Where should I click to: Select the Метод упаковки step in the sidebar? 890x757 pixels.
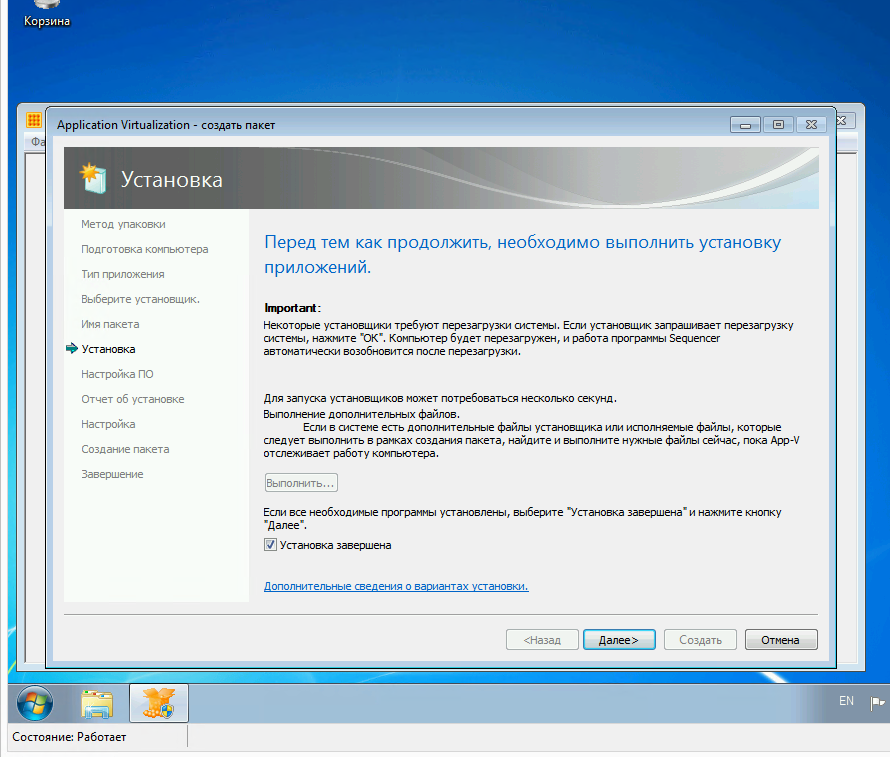click(123, 224)
